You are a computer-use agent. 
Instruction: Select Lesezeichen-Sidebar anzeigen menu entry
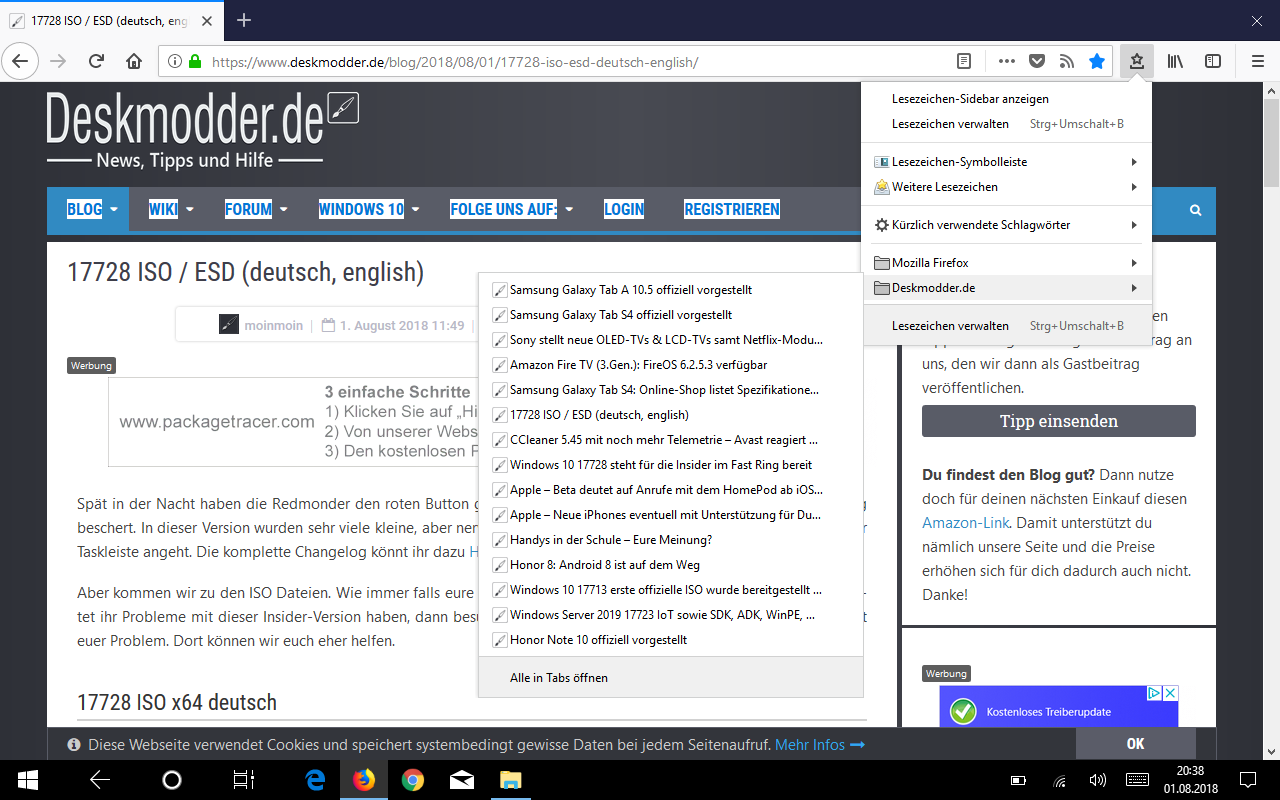[1006, 99]
